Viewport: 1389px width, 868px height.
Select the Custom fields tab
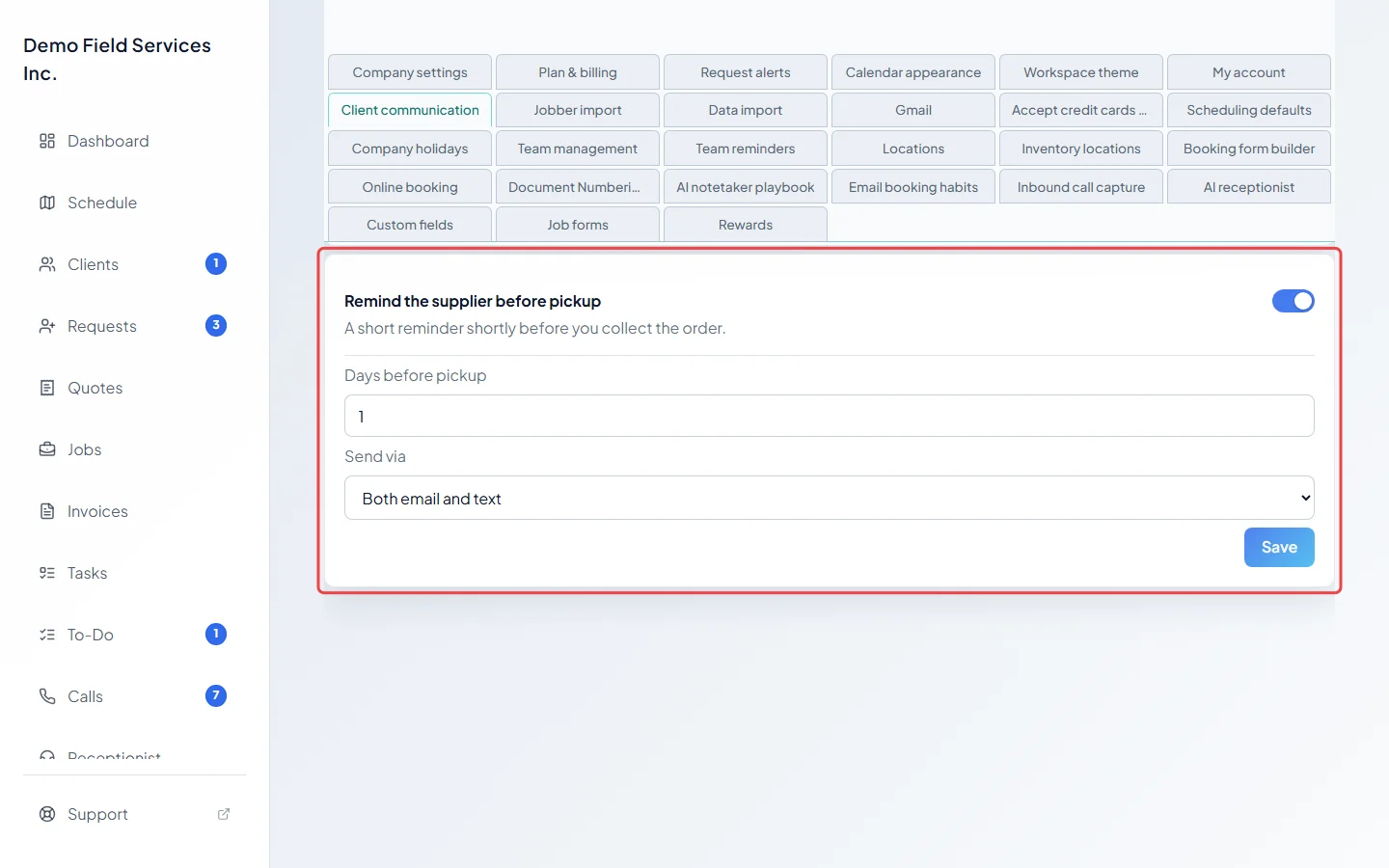click(x=410, y=225)
